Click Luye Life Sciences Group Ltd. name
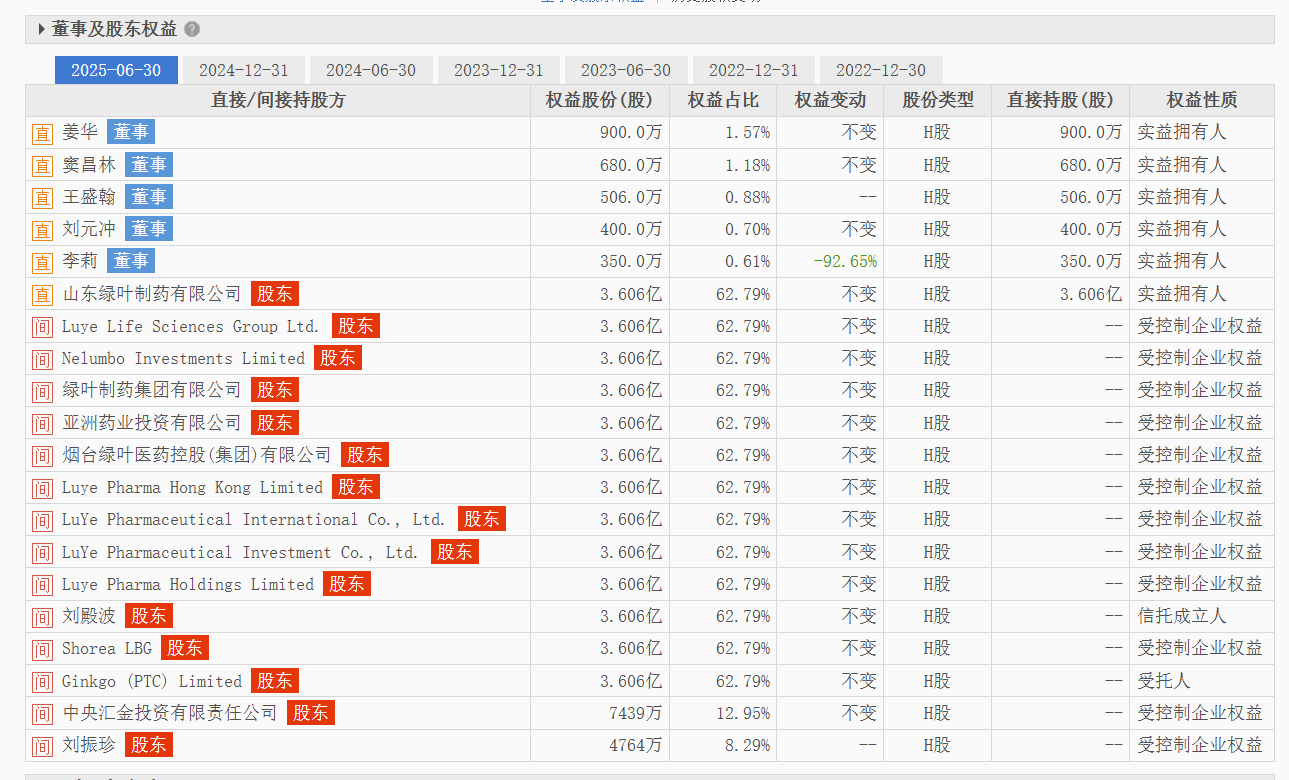This screenshot has height=780, width=1289. point(191,326)
